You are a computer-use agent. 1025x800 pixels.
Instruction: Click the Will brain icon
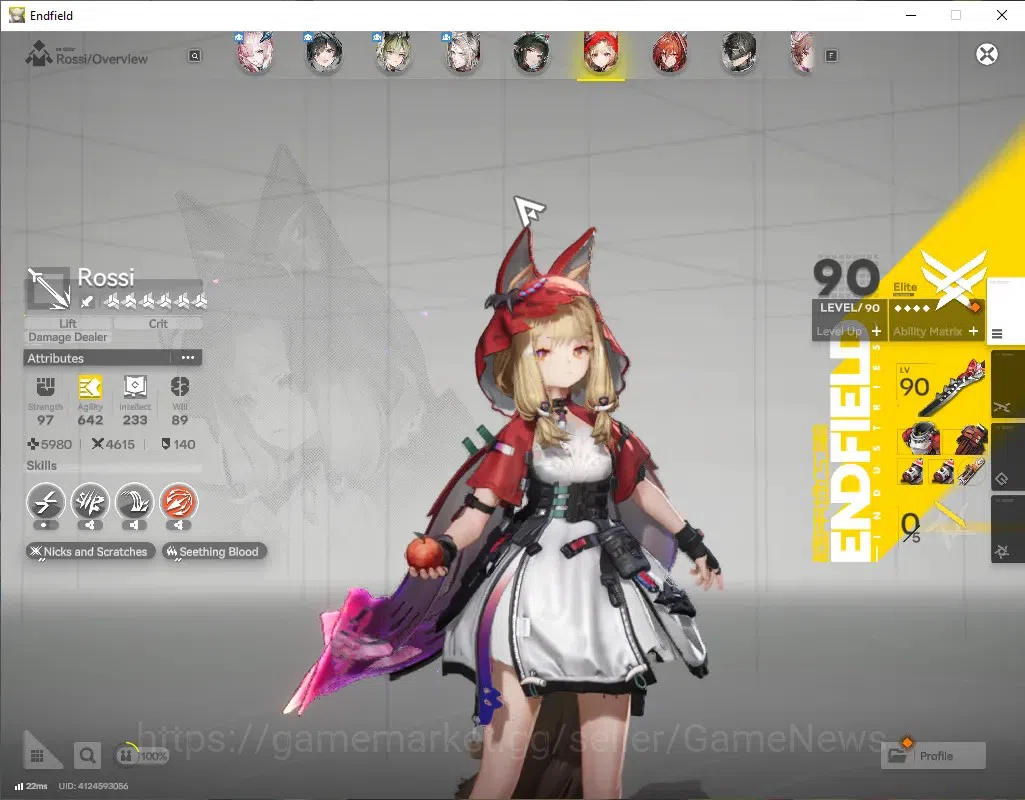[180, 386]
